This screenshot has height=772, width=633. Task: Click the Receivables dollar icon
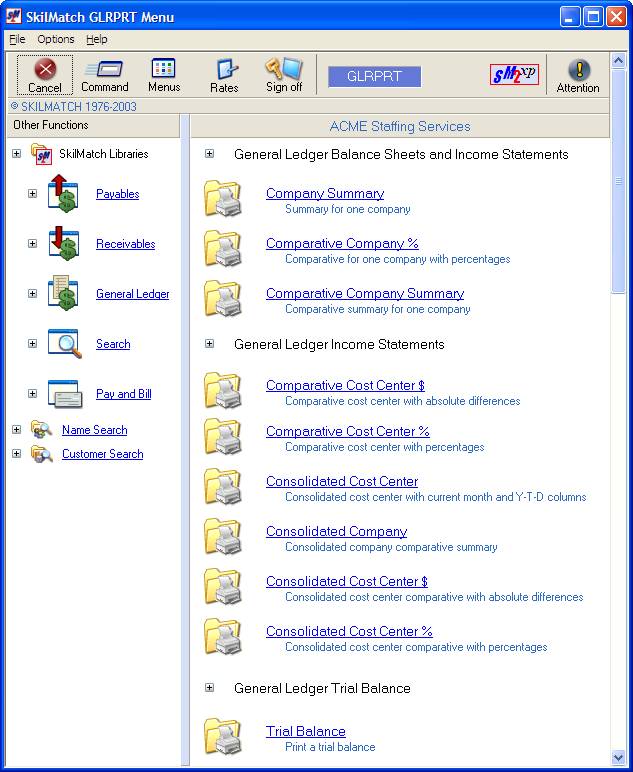(x=63, y=243)
